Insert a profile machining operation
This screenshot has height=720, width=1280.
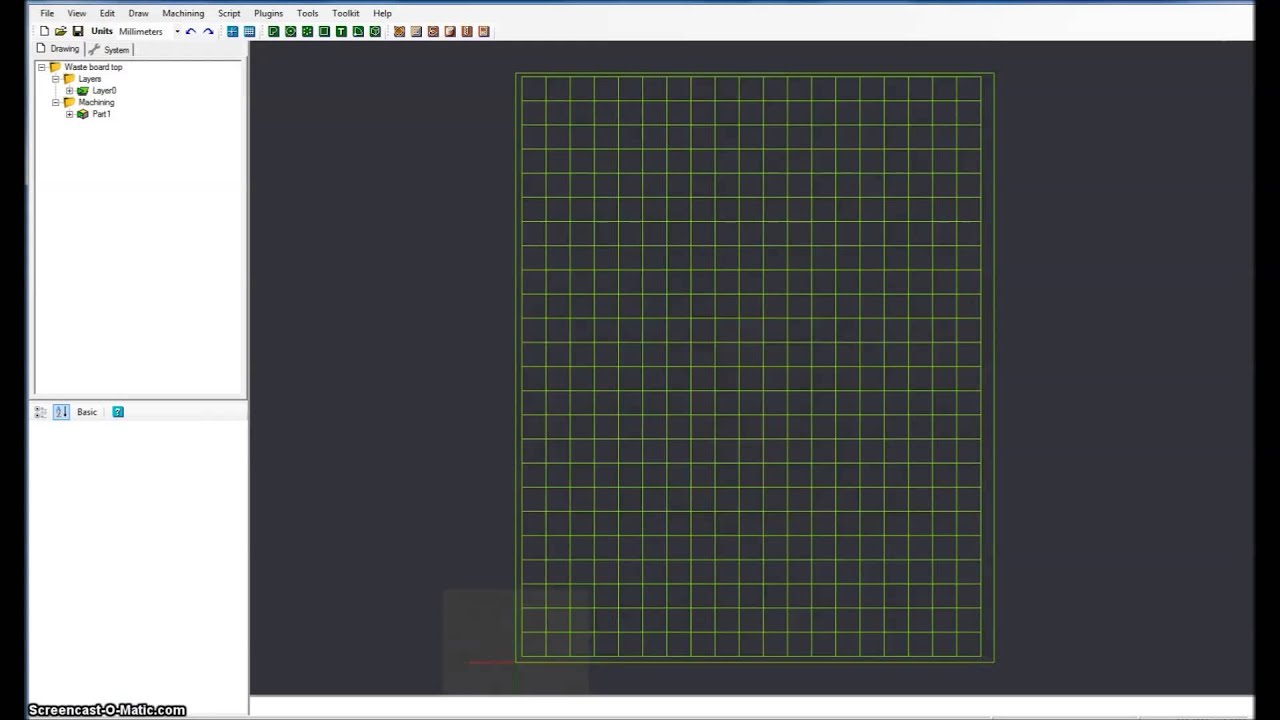[x=399, y=31]
